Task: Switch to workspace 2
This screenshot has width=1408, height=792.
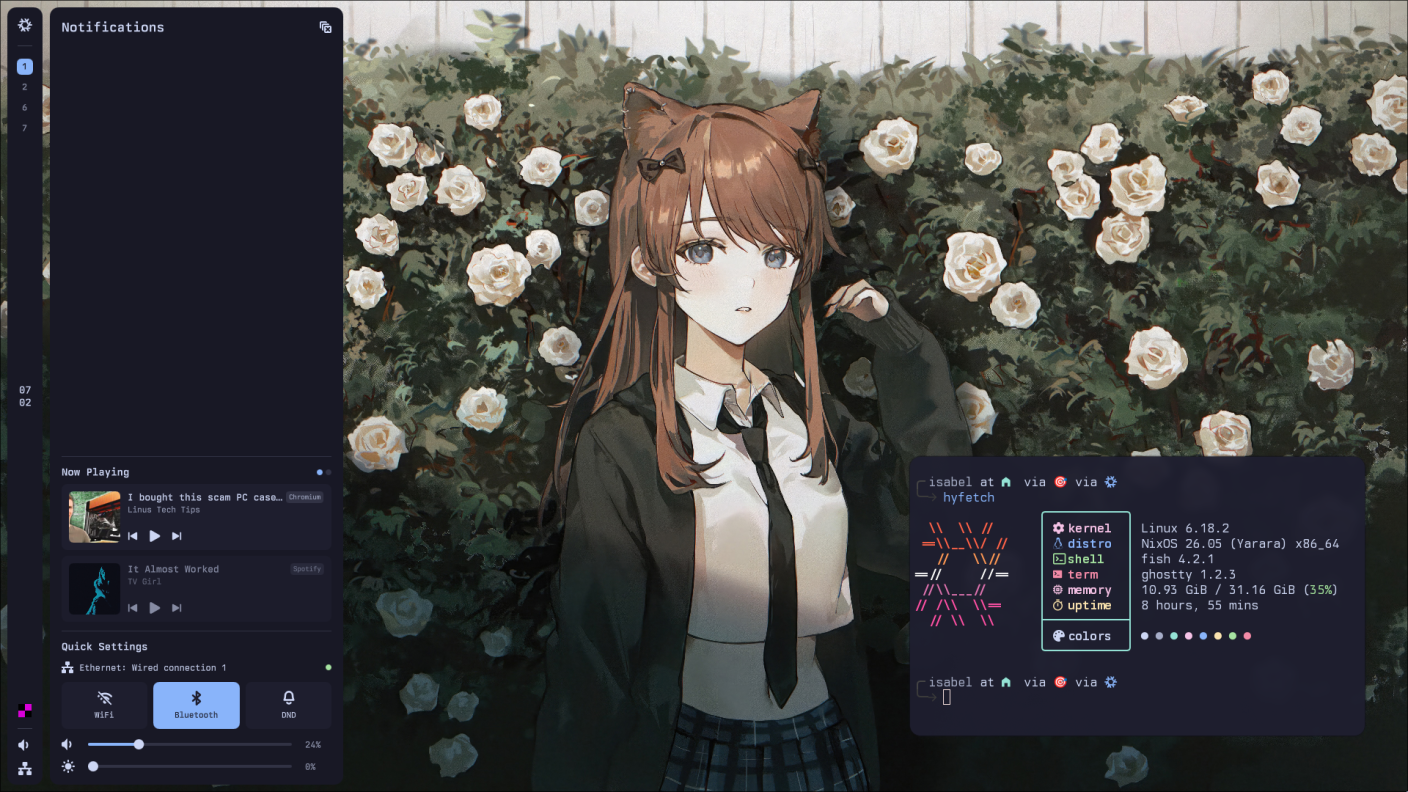Action: point(23,87)
